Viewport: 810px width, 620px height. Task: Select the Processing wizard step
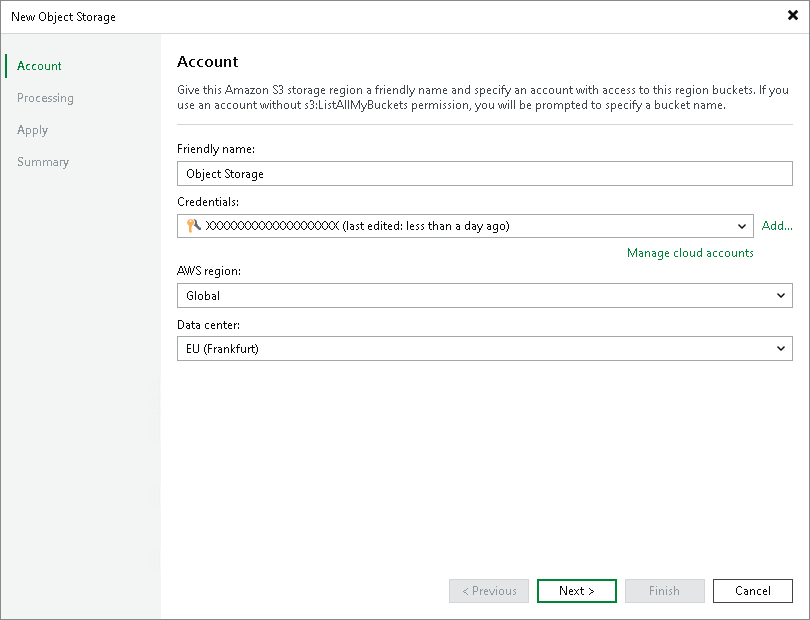45,98
